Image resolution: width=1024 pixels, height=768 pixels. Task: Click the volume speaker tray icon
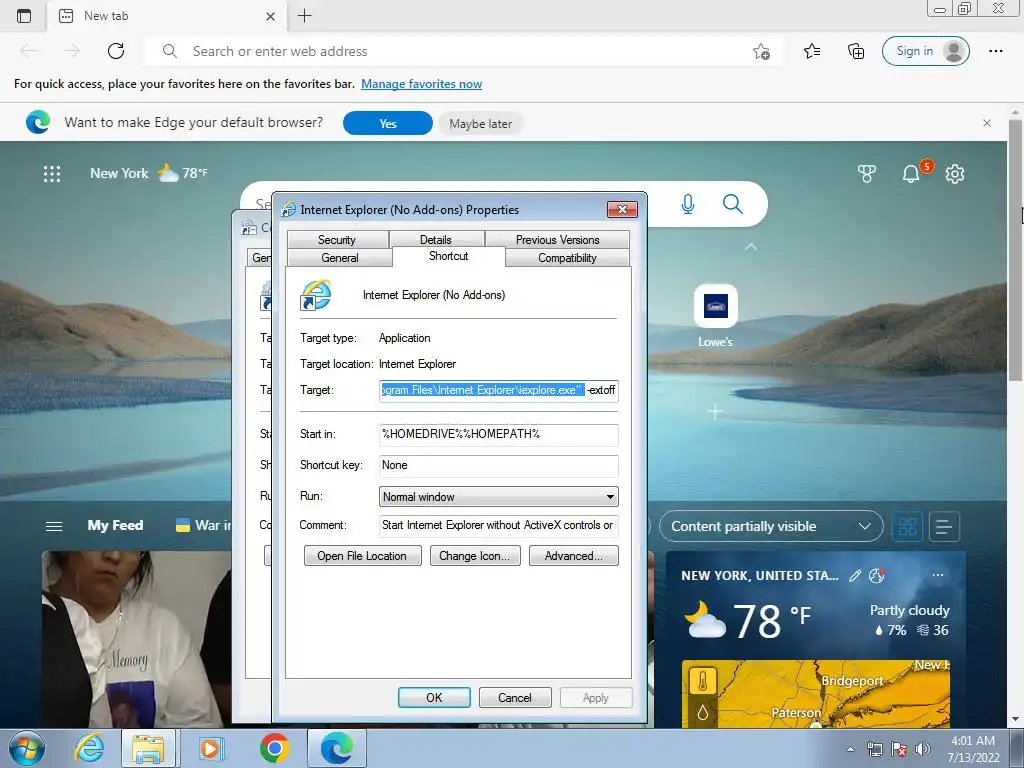922,749
